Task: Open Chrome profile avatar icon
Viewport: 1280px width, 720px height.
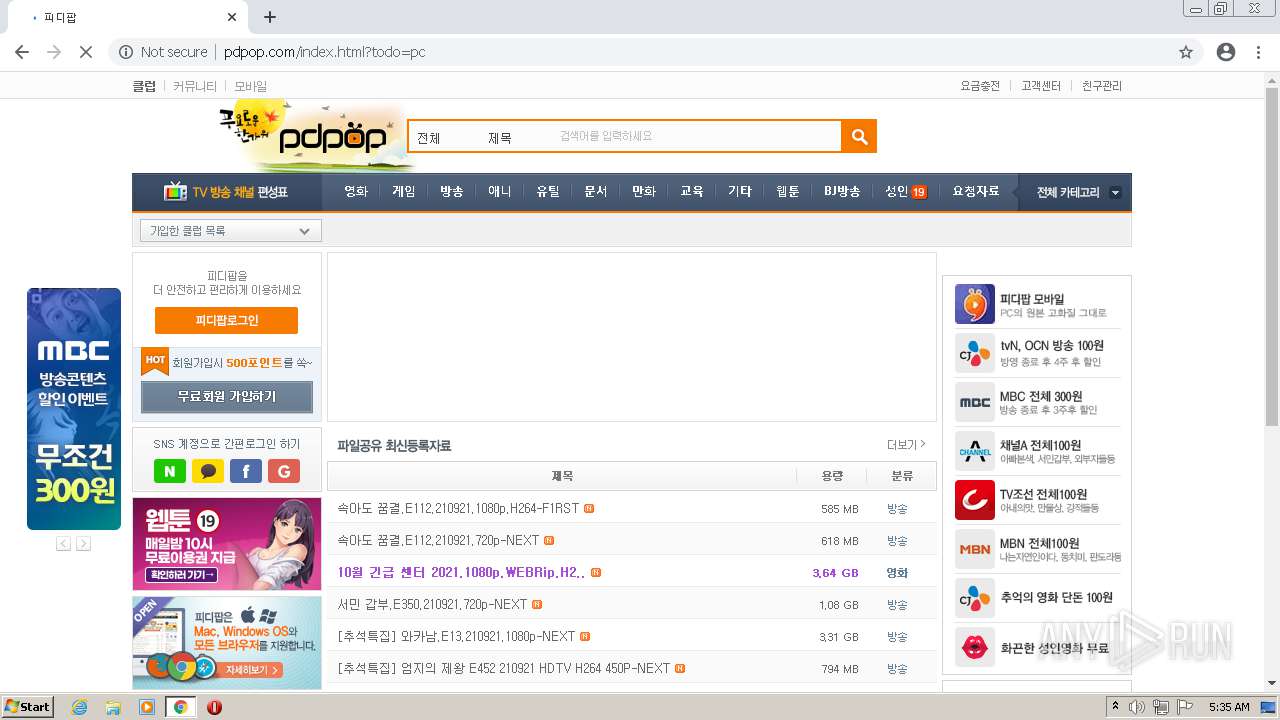Action: (x=1226, y=52)
